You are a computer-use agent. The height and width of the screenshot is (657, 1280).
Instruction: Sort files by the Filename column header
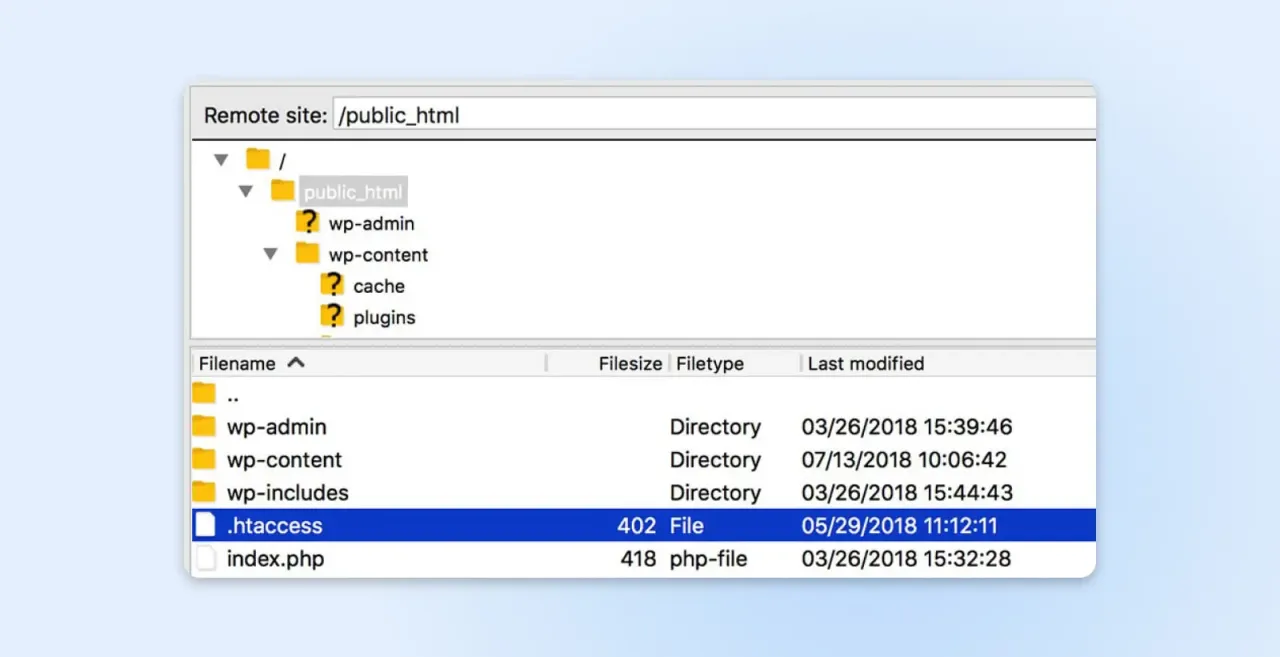click(x=237, y=364)
